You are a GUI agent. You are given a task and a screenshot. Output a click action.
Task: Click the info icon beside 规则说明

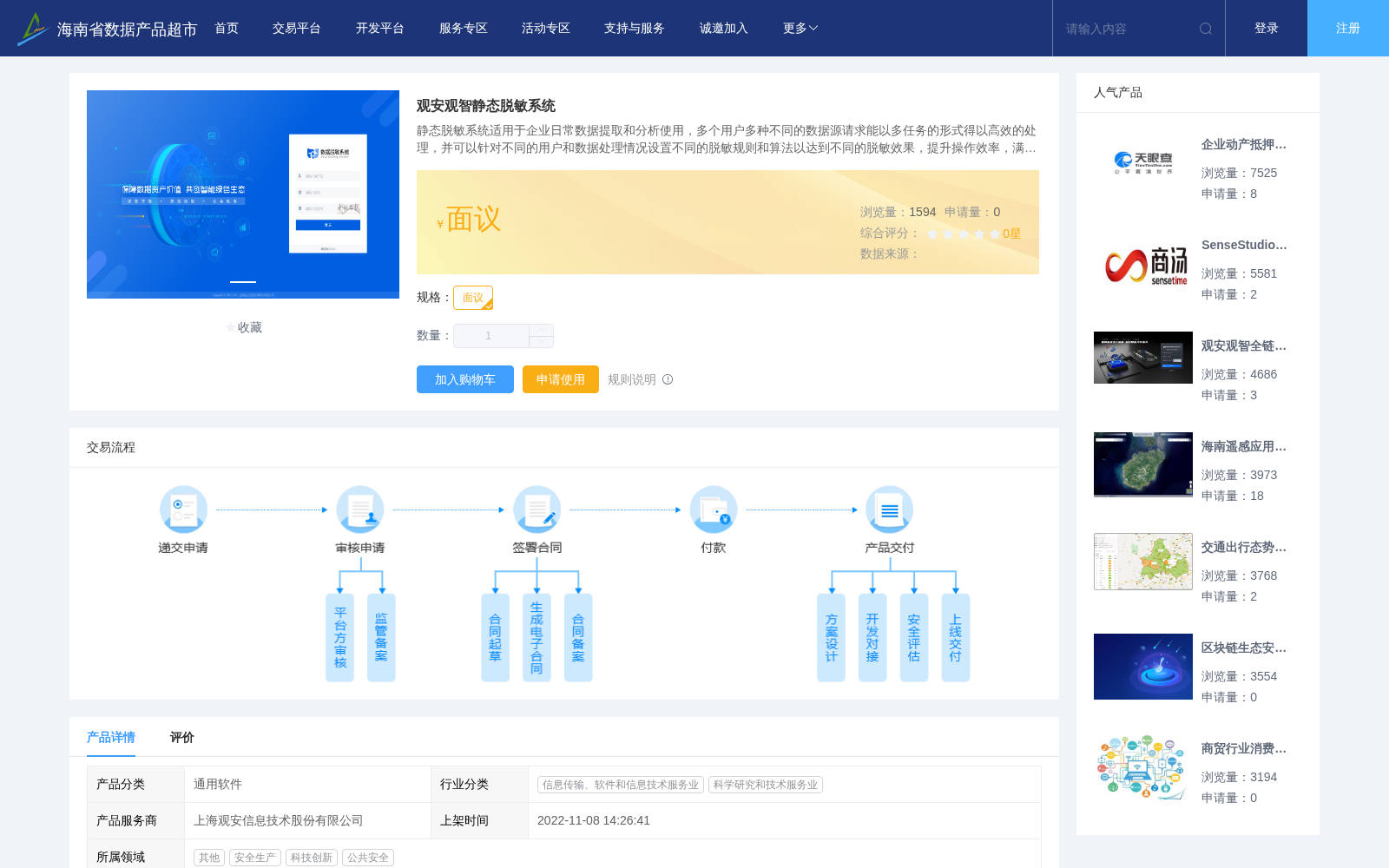point(668,379)
